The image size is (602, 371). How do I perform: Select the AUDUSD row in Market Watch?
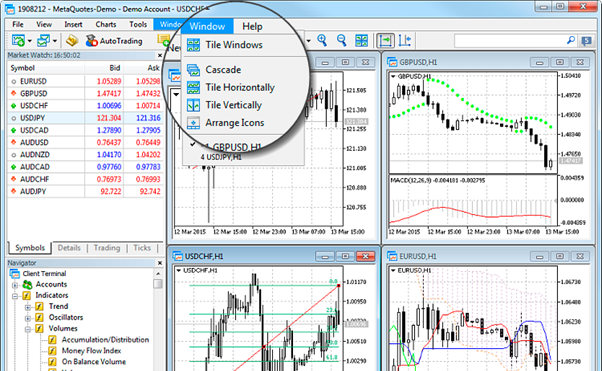(85, 142)
